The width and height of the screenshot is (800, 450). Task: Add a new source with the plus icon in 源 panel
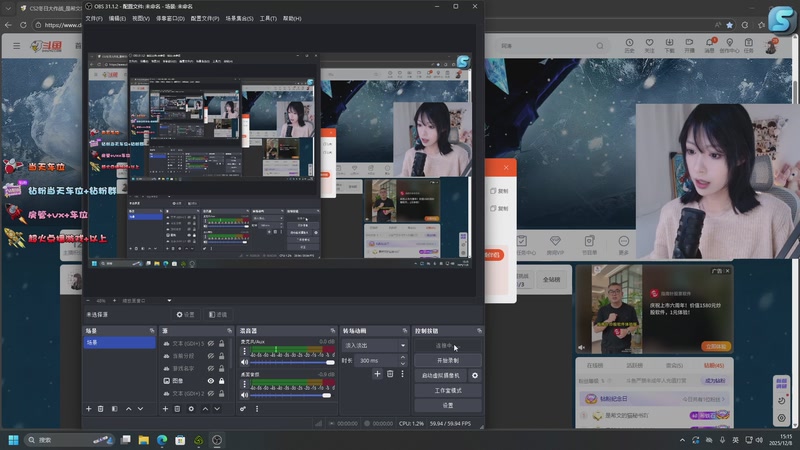pos(165,409)
